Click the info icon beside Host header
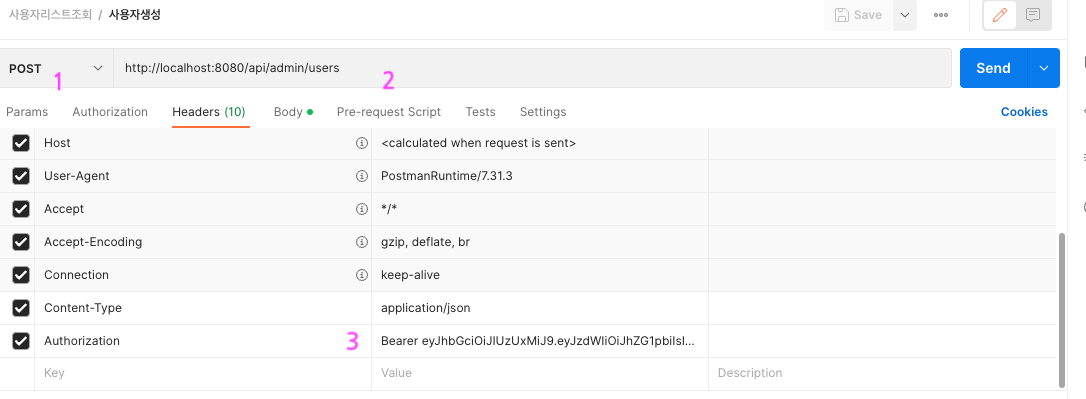 click(x=361, y=143)
